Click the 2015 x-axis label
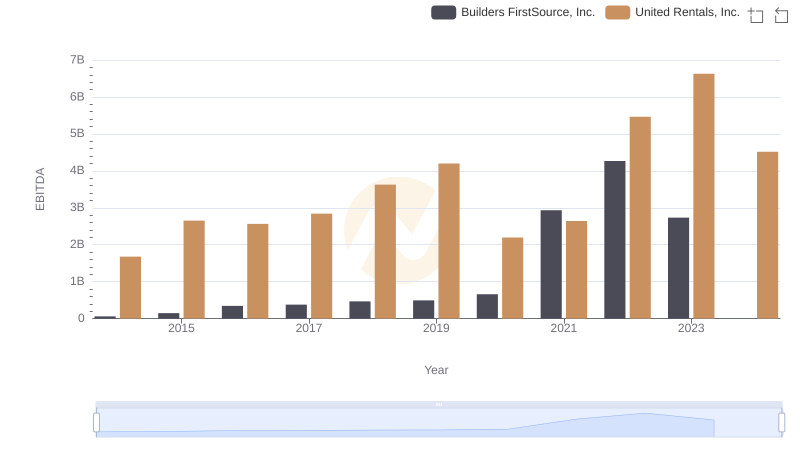The height and width of the screenshot is (461, 800). coord(181,328)
